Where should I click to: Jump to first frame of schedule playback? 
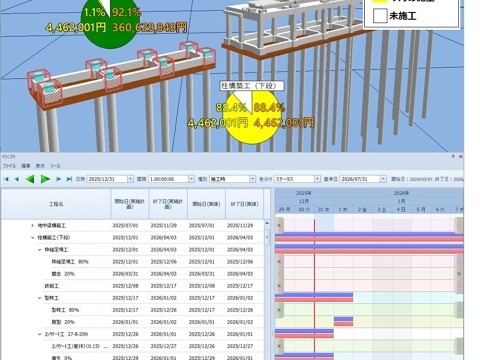point(6,179)
